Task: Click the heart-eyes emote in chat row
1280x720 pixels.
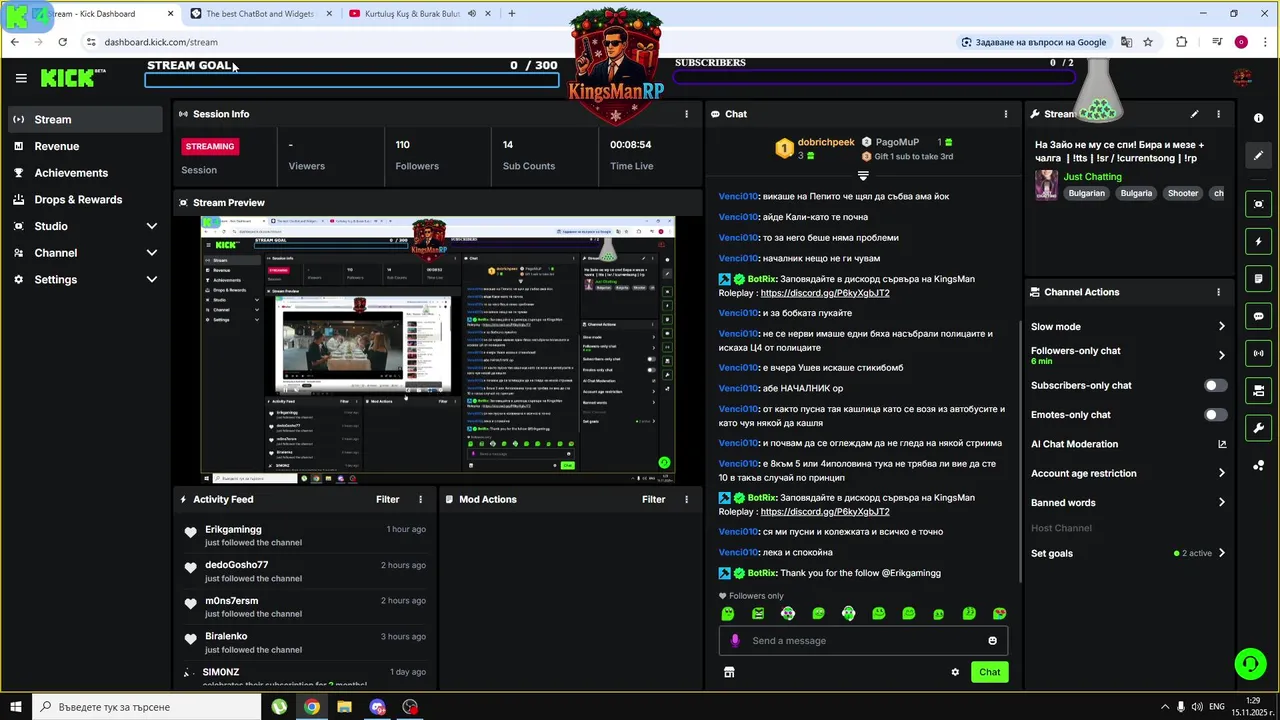Action: [999, 613]
